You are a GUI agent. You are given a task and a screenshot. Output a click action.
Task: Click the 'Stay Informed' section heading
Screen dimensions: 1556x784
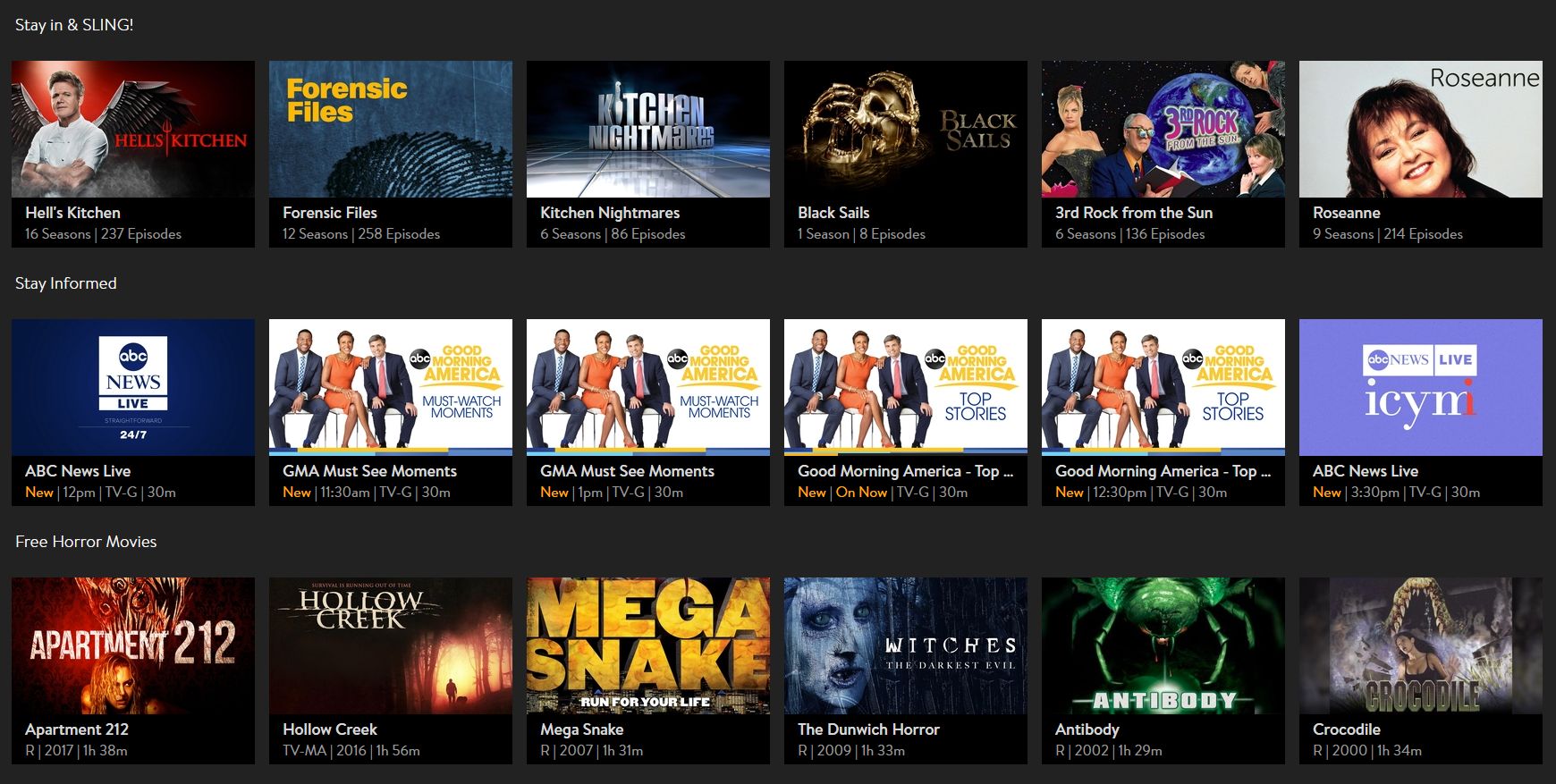coord(66,283)
